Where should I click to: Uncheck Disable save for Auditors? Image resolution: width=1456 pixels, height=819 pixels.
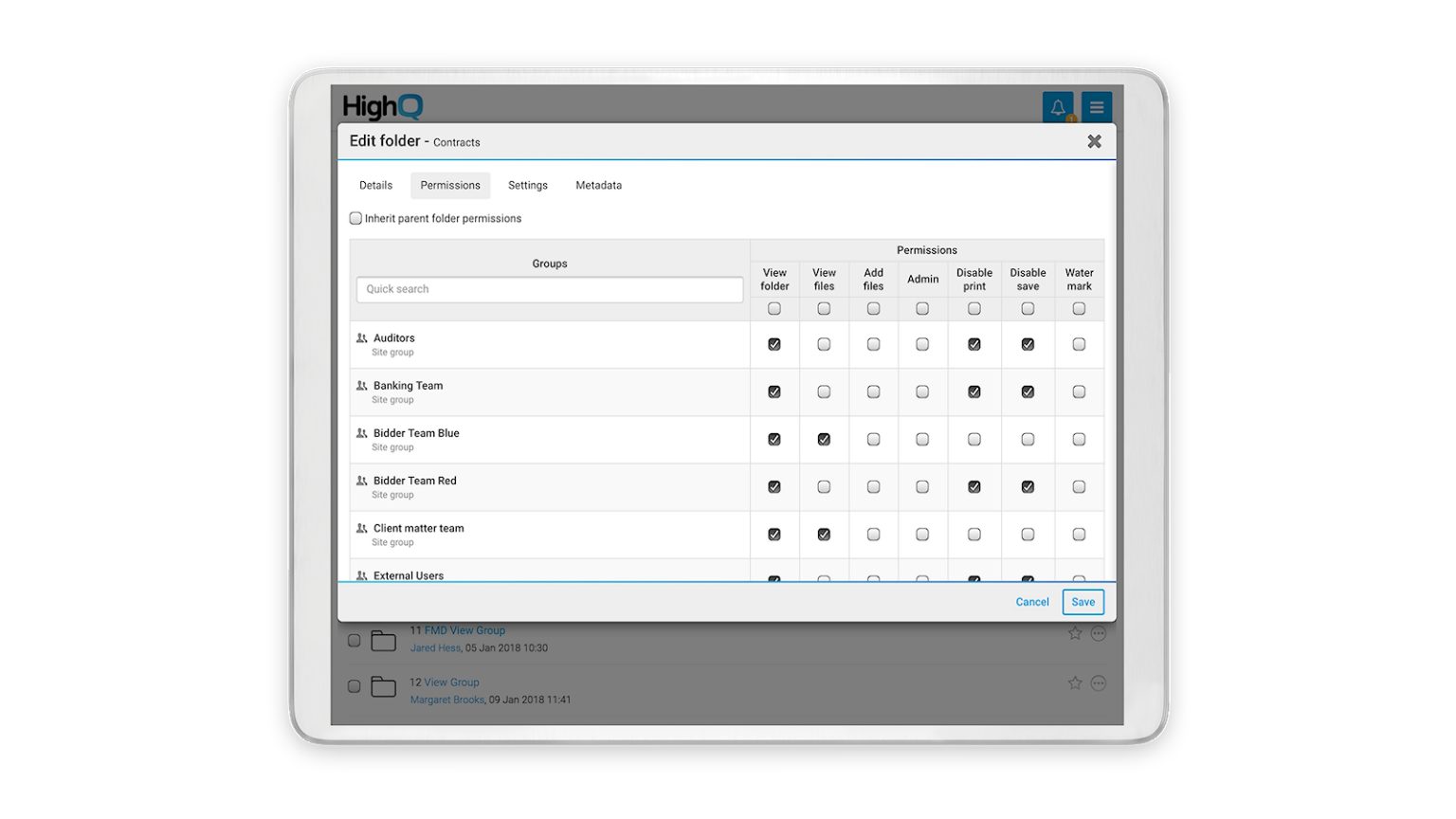pos(1028,344)
